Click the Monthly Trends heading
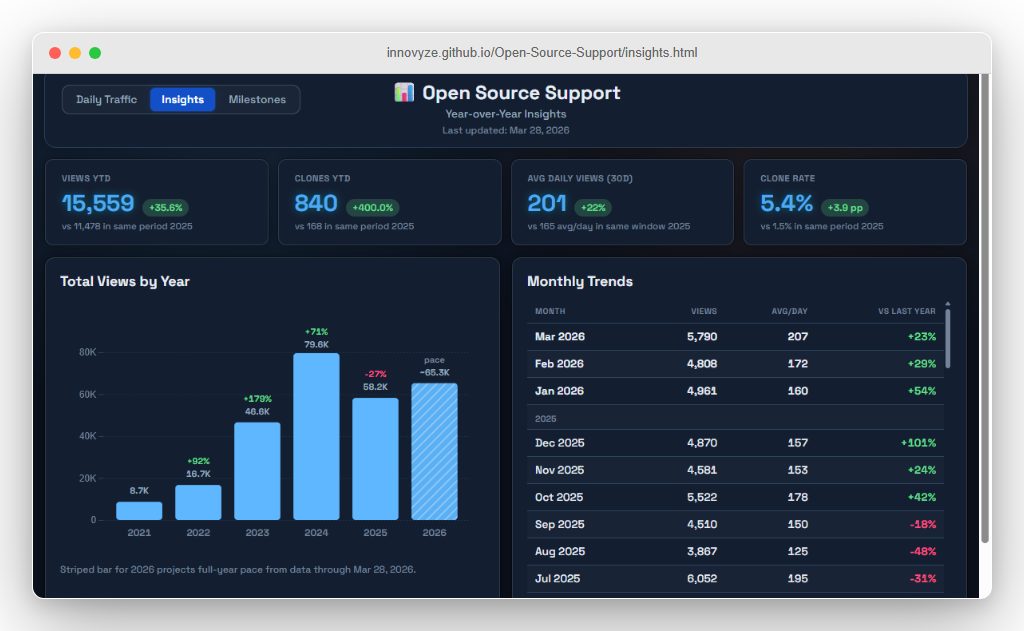This screenshot has height=631, width=1024. (x=580, y=282)
